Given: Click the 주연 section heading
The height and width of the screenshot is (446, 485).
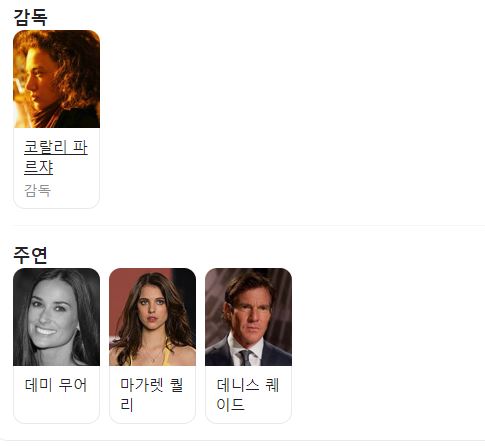Looking at the screenshot, I should click(x=30, y=255).
